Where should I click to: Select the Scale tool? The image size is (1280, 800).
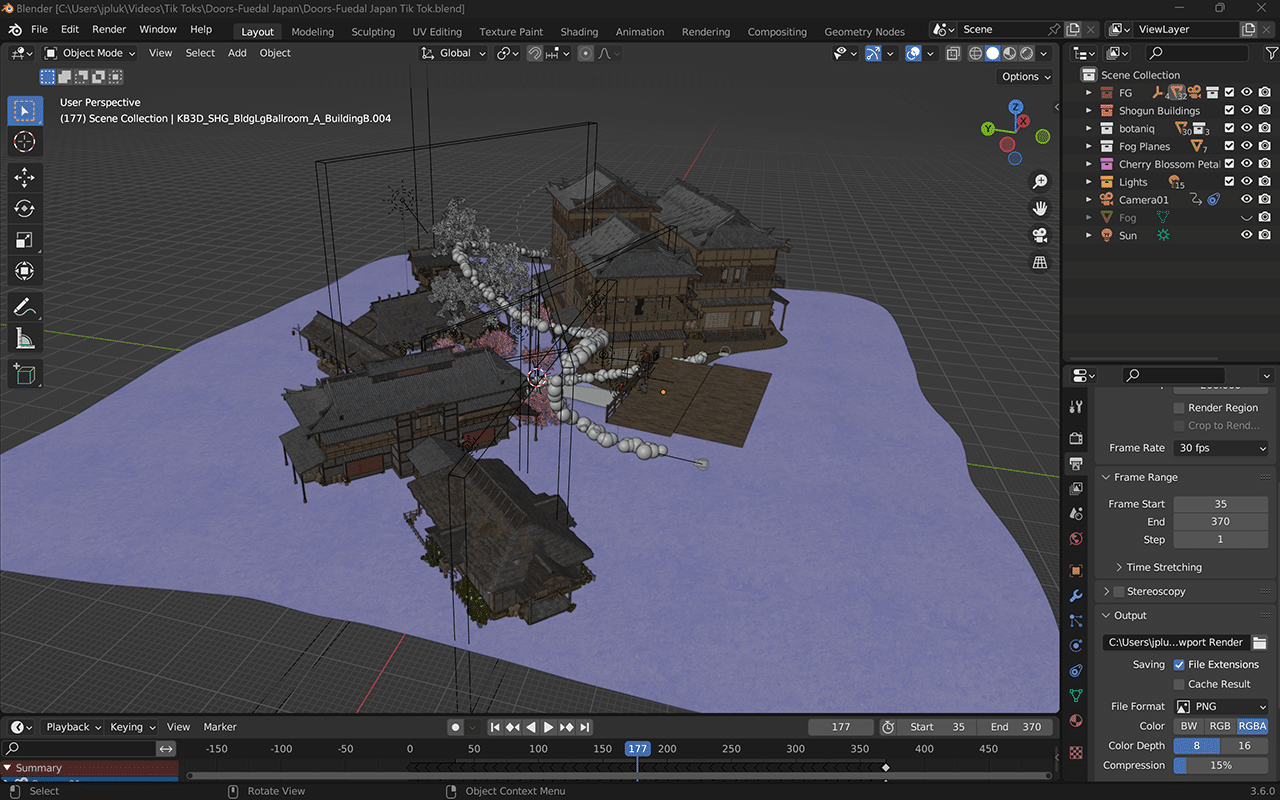pos(25,240)
